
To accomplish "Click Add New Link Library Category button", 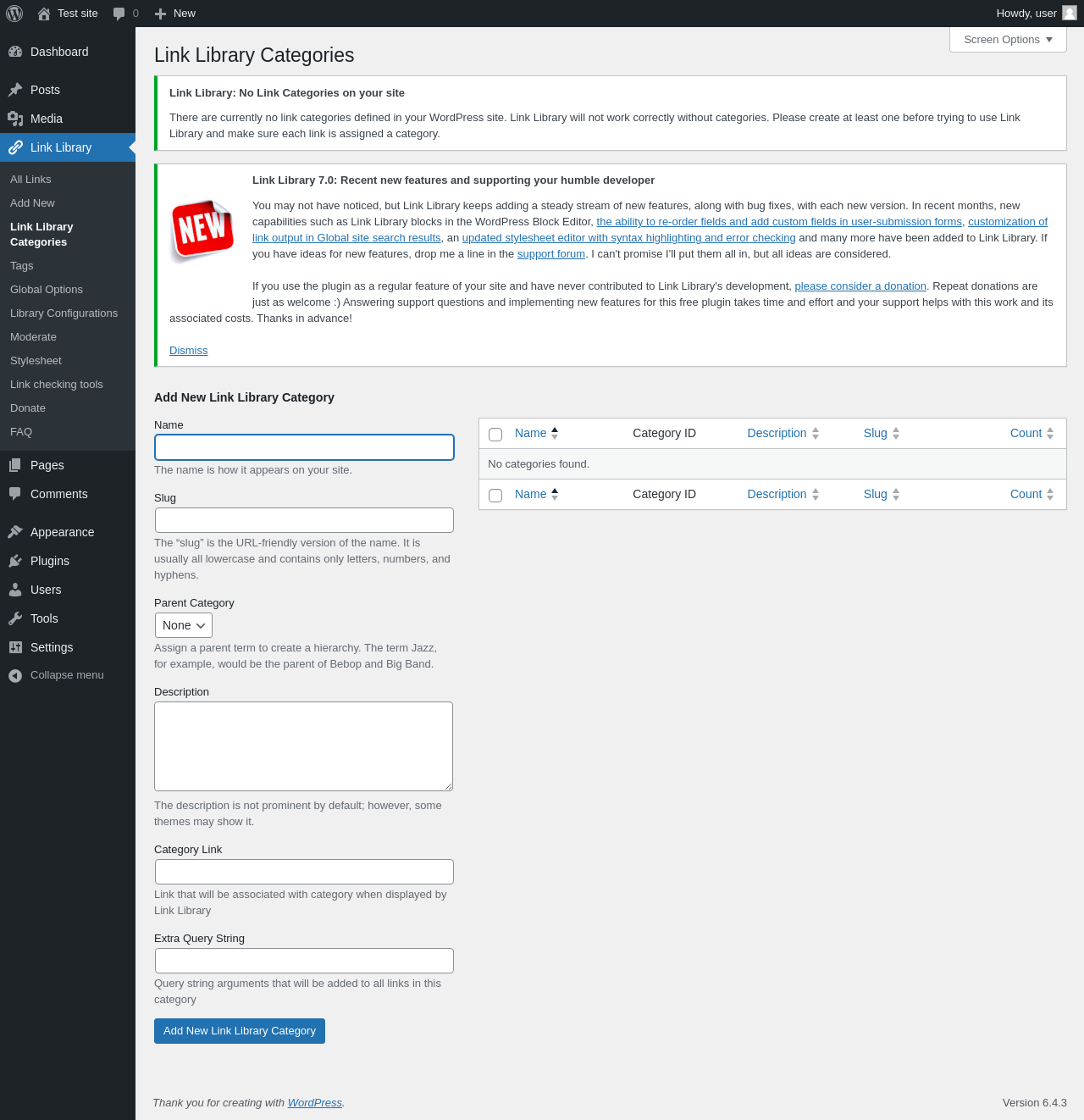I will (240, 1031).
